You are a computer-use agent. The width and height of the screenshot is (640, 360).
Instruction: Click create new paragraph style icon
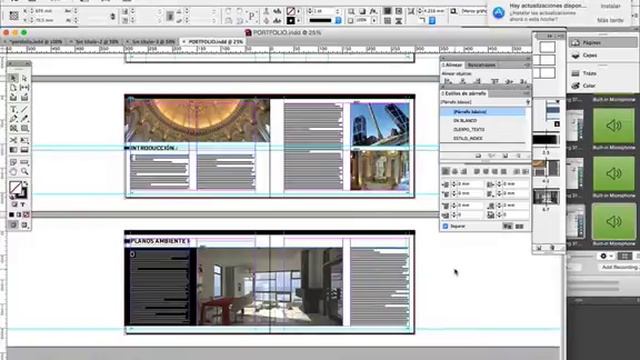point(506,156)
